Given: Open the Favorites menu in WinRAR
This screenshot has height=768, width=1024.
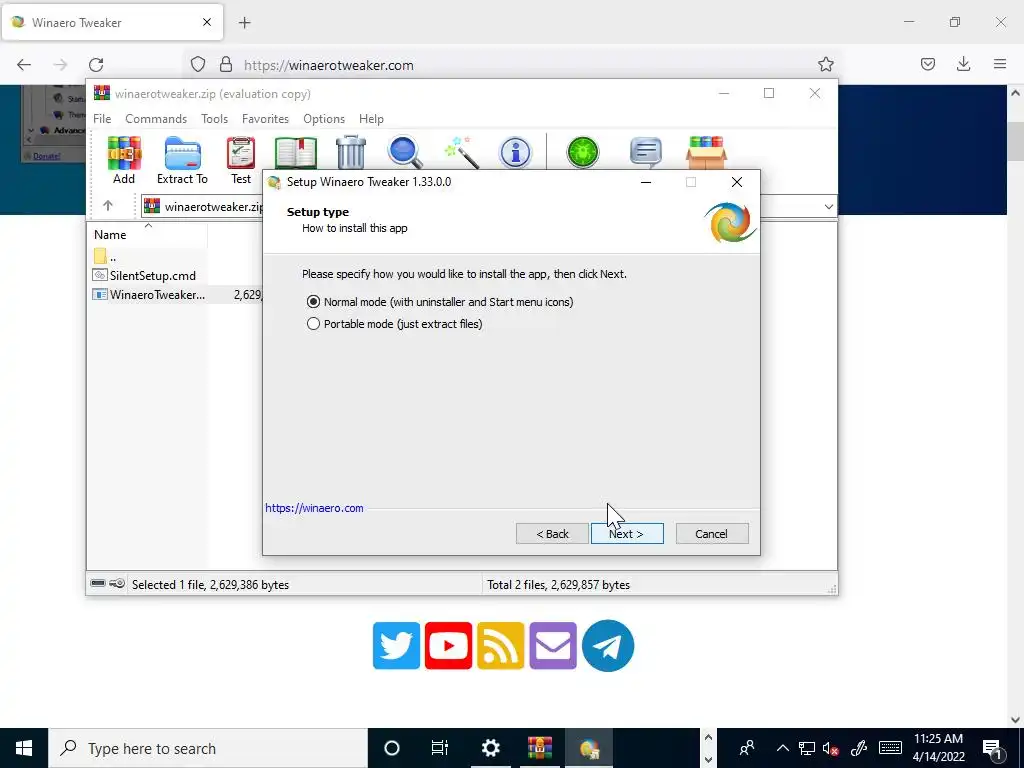Looking at the screenshot, I should (265, 119).
